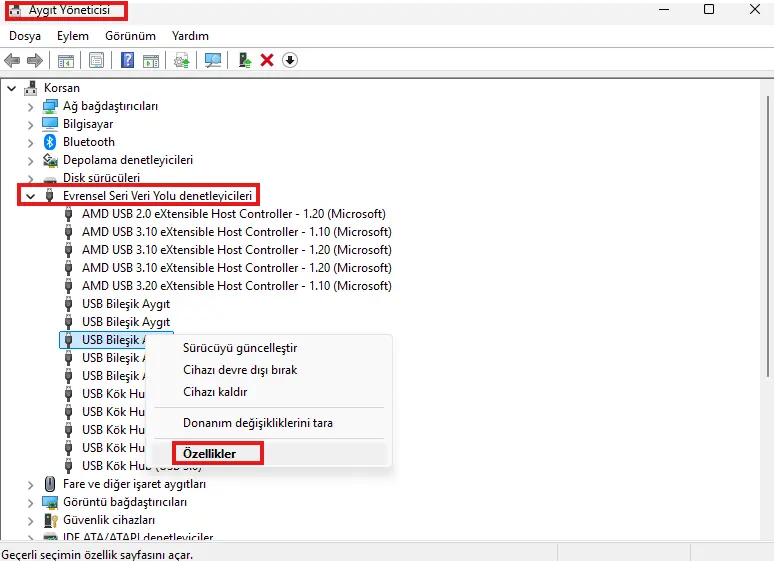
Task: Click the Depolama denetleyicileri icon
Action: point(50,160)
